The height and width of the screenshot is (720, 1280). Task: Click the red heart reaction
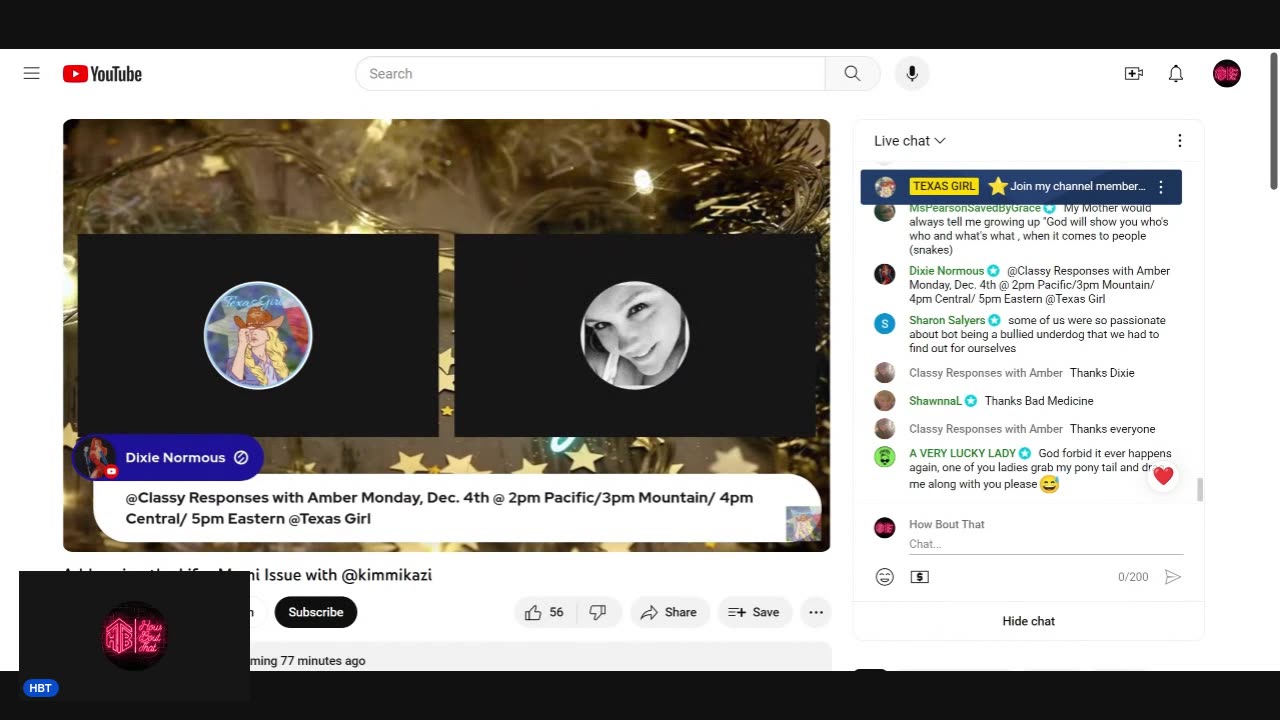[x=1163, y=476]
